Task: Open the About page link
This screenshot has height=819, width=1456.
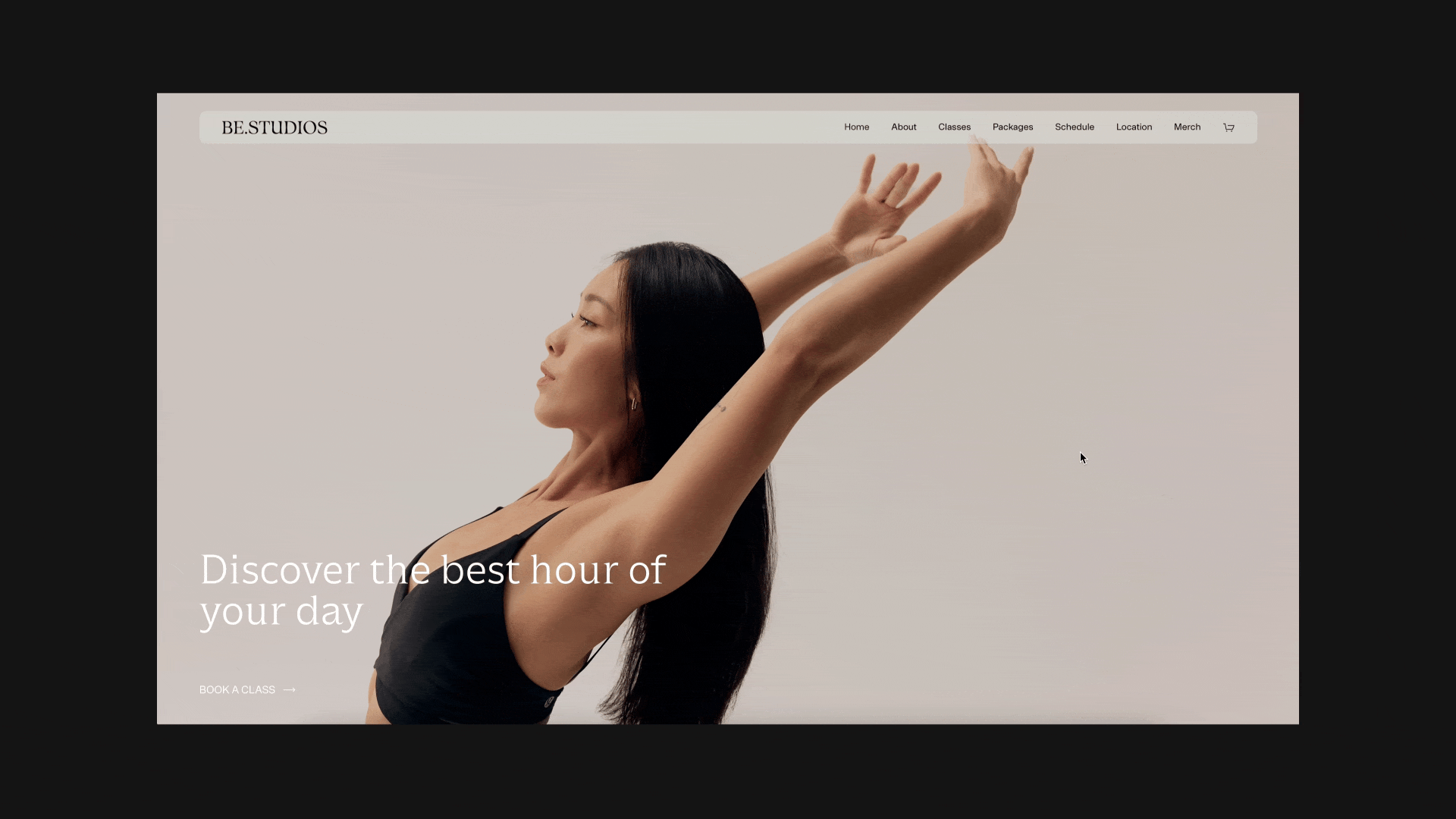Action: click(904, 127)
